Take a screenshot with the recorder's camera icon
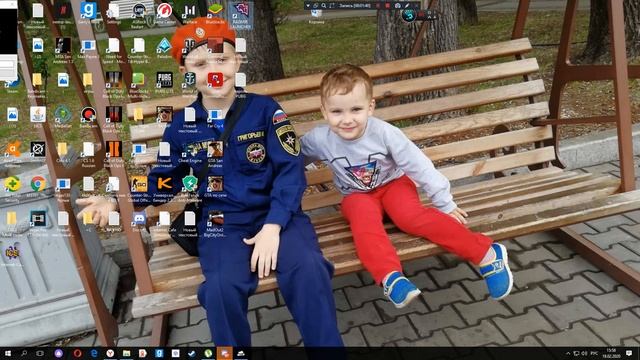 coord(398,6)
